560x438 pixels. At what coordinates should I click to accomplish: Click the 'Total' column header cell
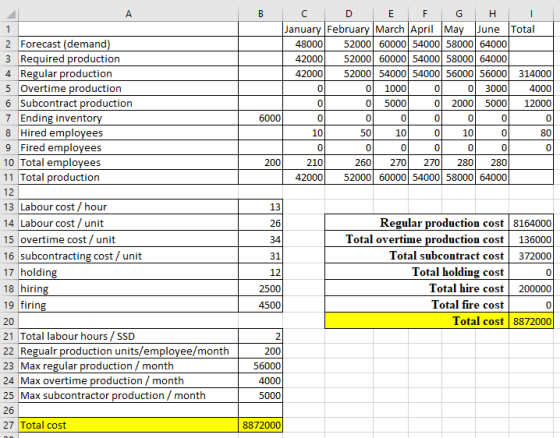pyautogui.click(x=531, y=29)
